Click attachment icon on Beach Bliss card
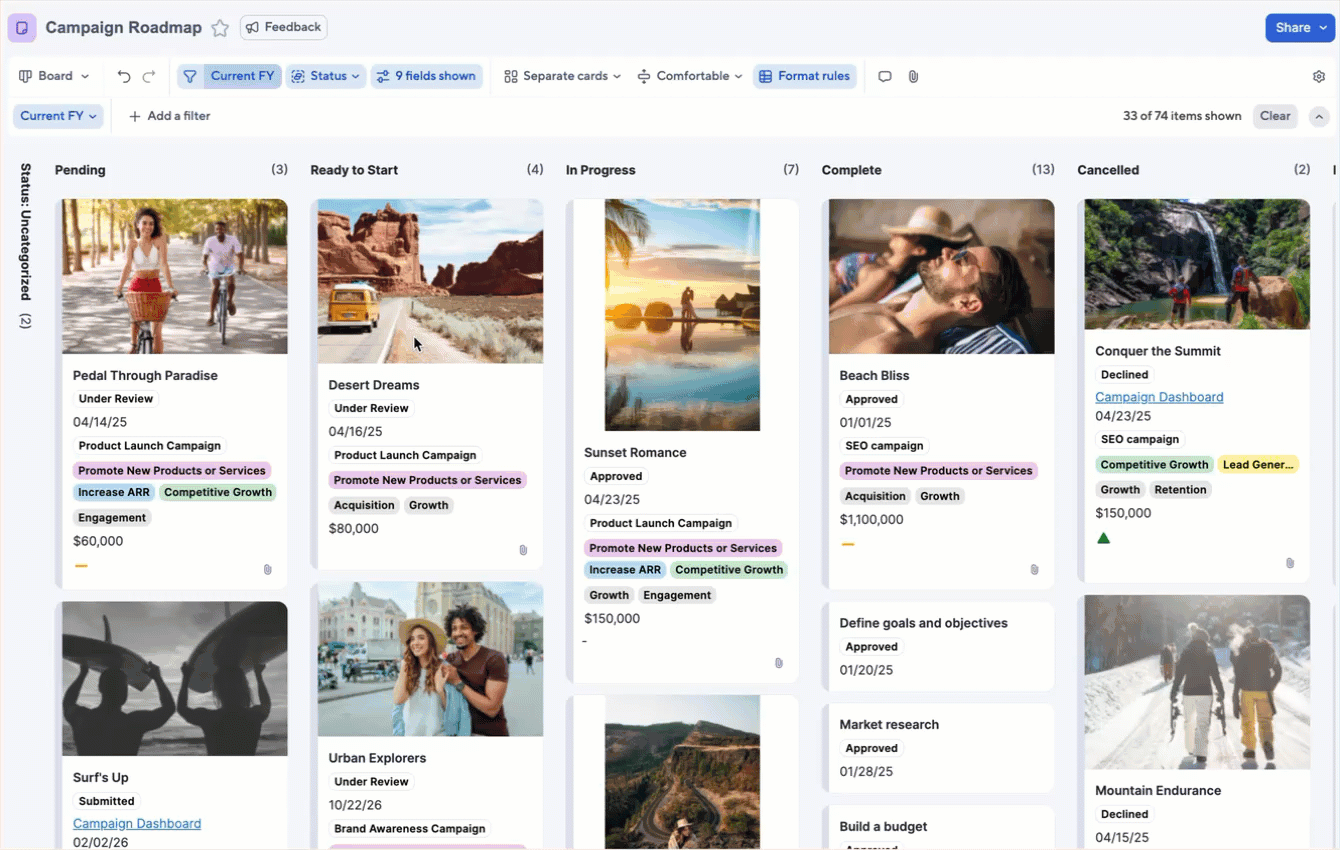The height and width of the screenshot is (850, 1340). pos(1034,569)
